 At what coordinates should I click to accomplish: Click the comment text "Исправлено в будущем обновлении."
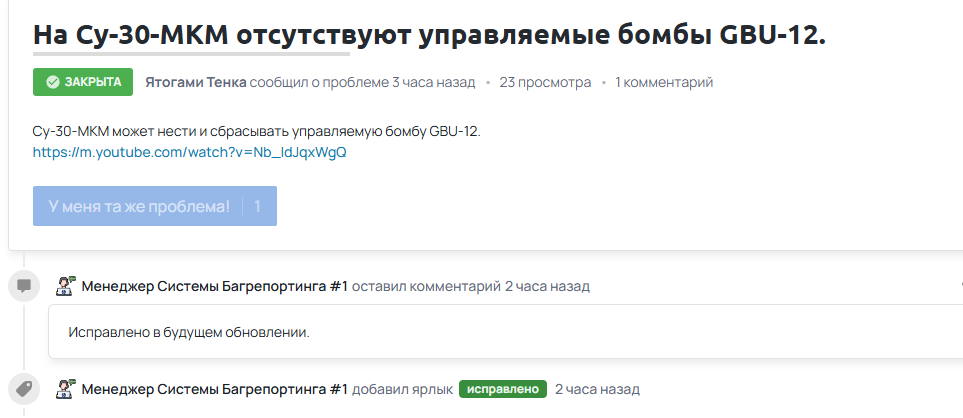[189, 332]
